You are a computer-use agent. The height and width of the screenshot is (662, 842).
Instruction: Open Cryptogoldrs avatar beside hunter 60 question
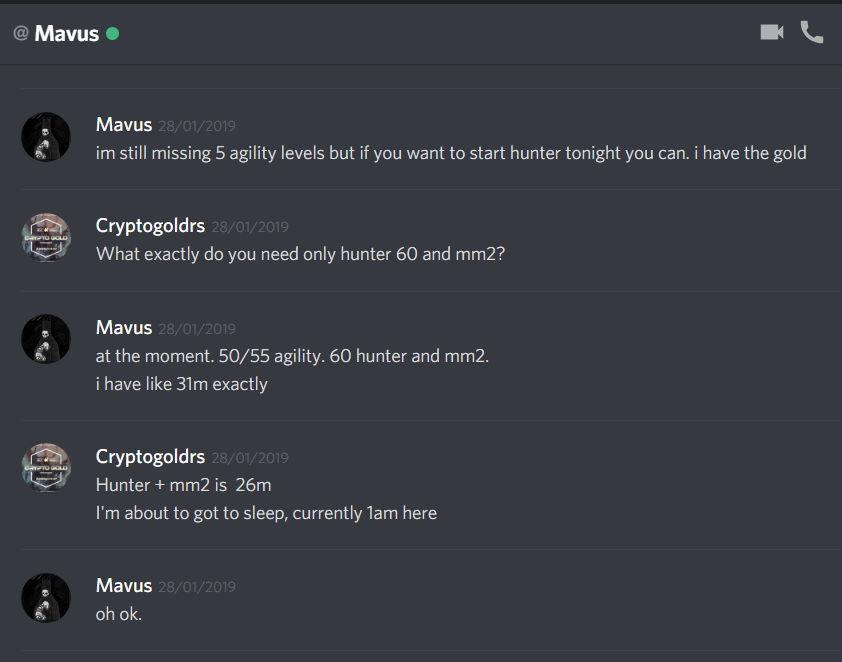[x=46, y=238]
